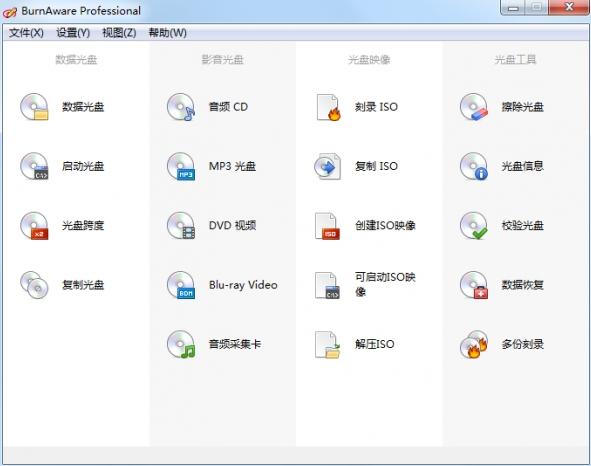
Task: Click the 擦除光盘 eraser icon
Action: 474,107
